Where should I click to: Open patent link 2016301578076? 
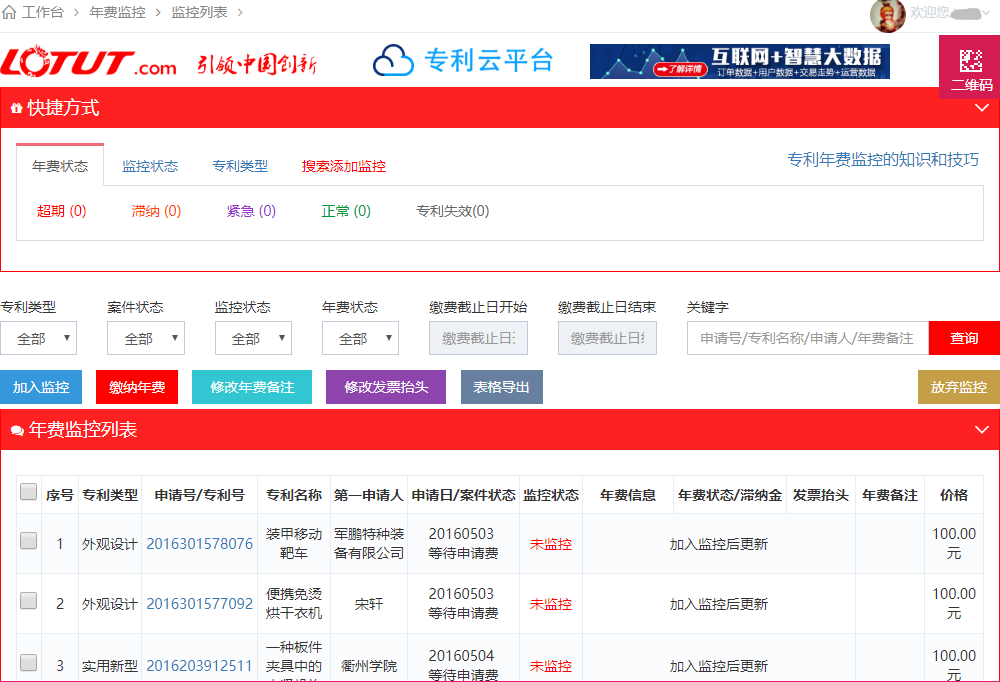click(x=200, y=544)
